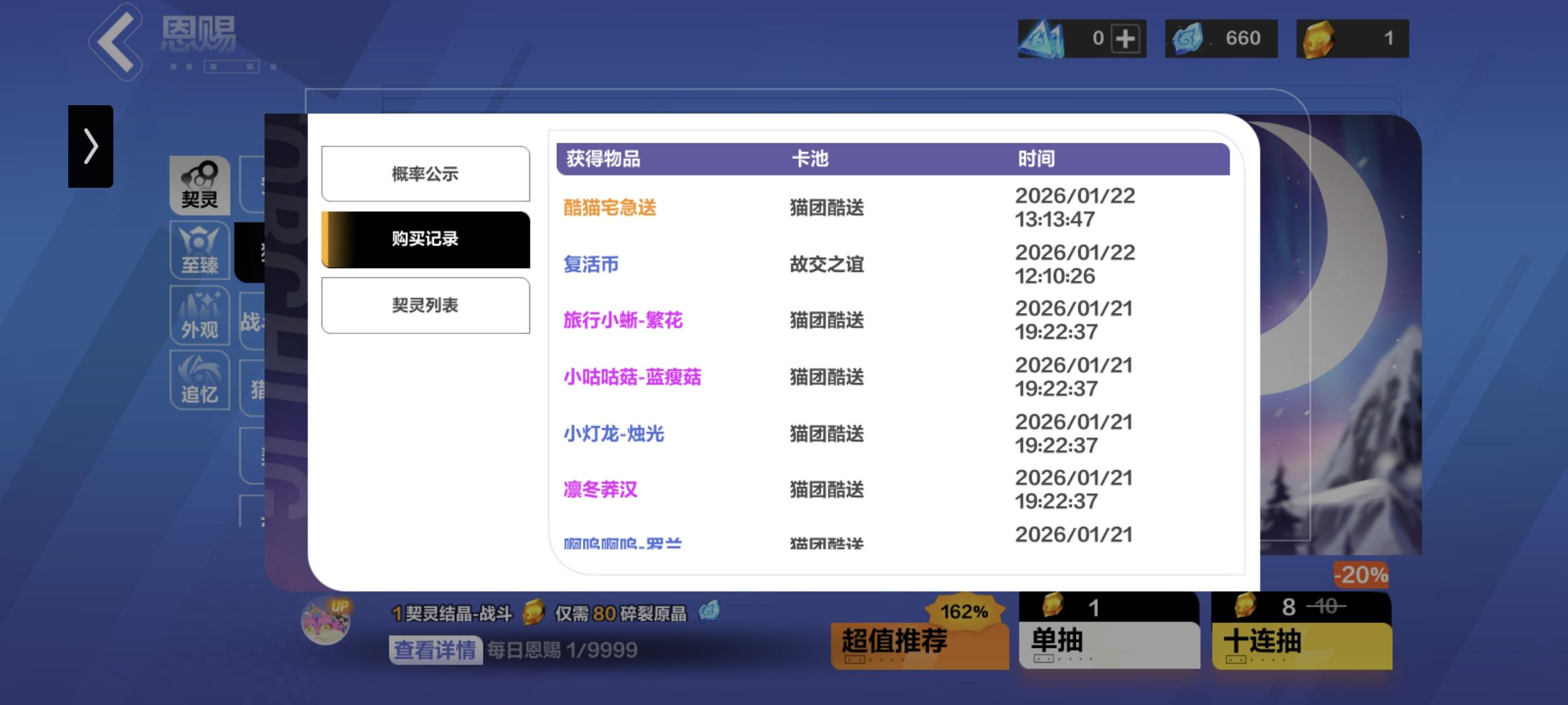This screenshot has width=1568, height=705.
Task: Open the 购买记录 tab
Action: point(425,239)
